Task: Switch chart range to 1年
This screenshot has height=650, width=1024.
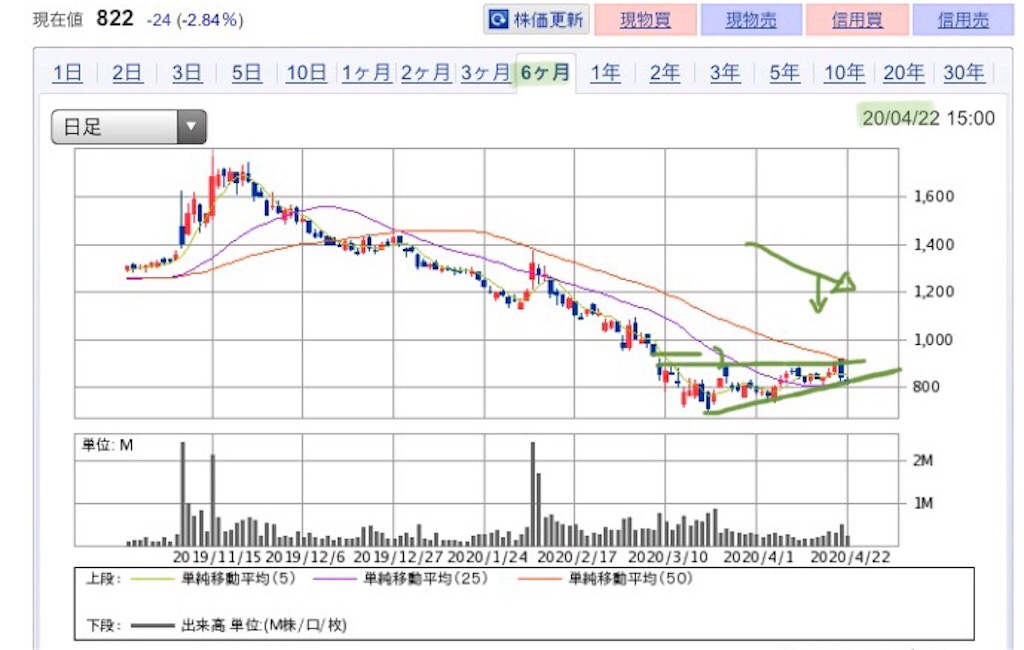Action: coord(605,73)
